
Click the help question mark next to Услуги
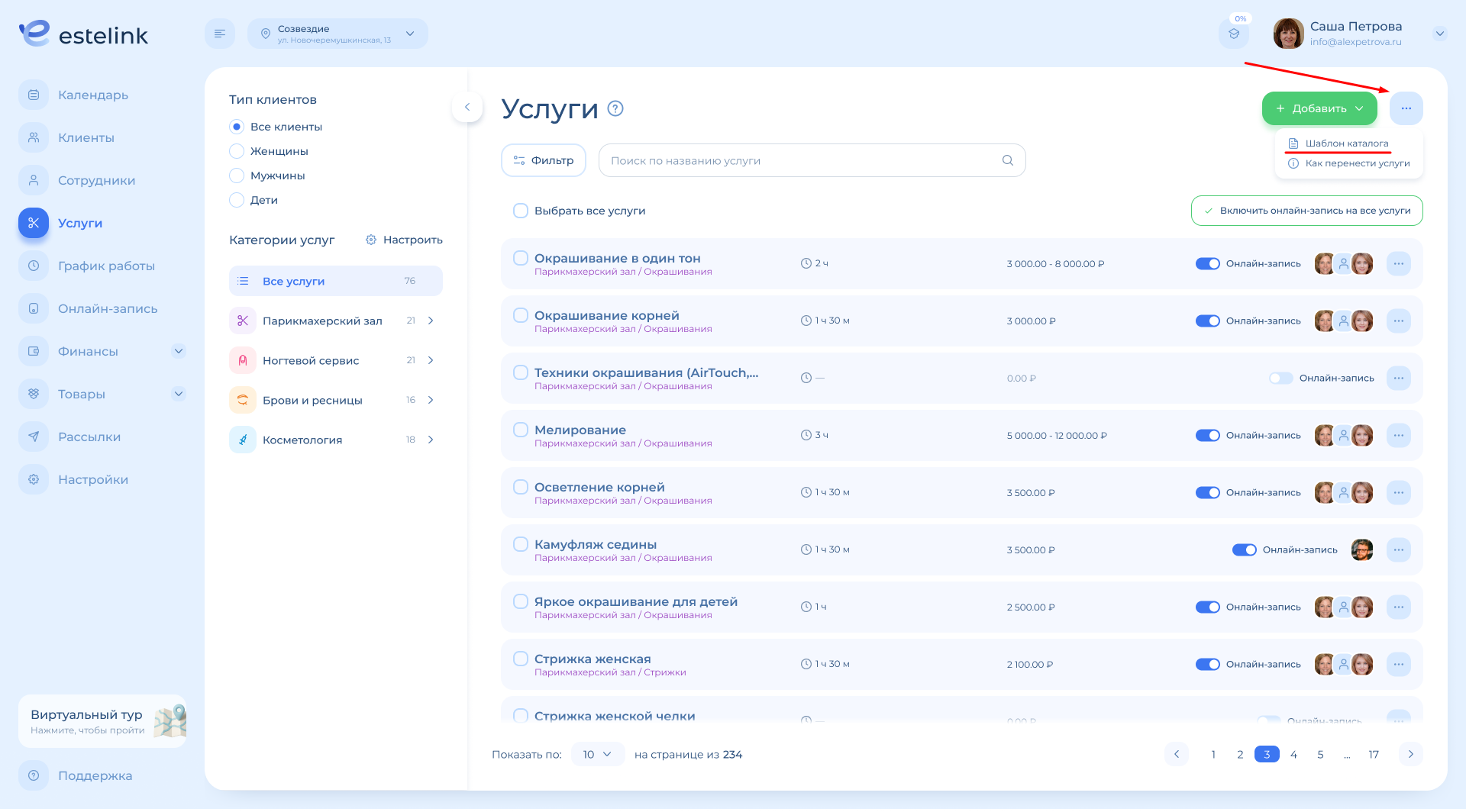coord(615,108)
